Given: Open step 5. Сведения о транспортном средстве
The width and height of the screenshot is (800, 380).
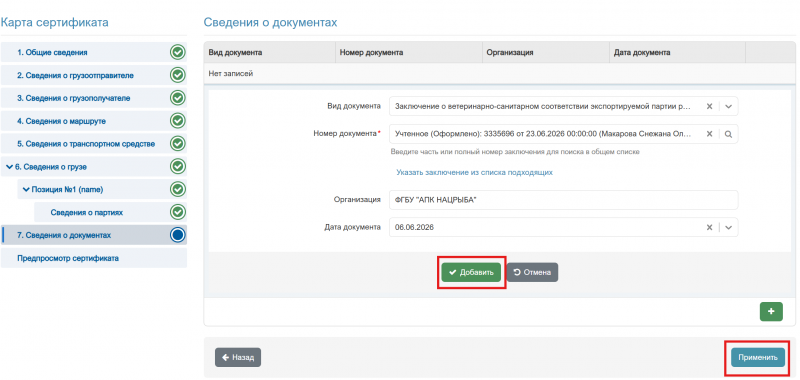Looking at the screenshot, I should (94, 143).
